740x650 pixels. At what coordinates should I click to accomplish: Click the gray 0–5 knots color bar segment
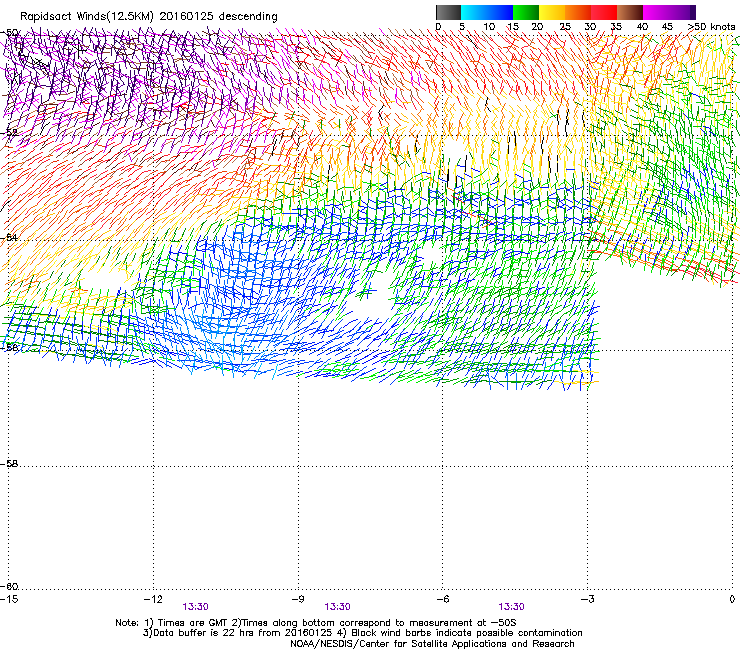(448, 12)
